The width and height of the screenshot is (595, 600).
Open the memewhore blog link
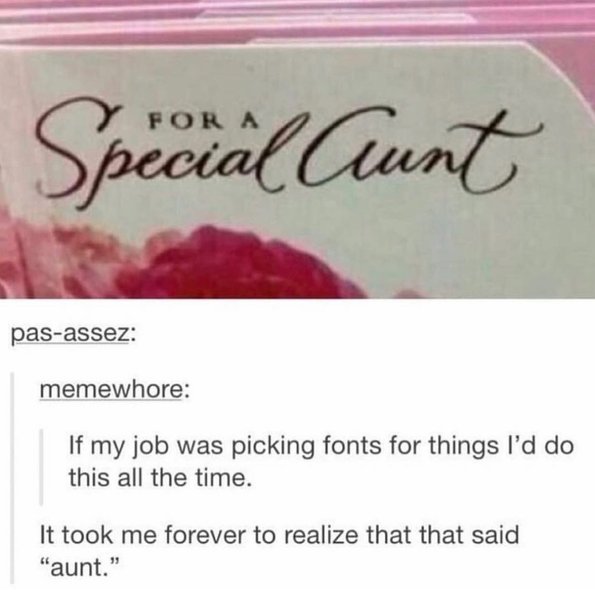pyautogui.click(x=111, y=389)
